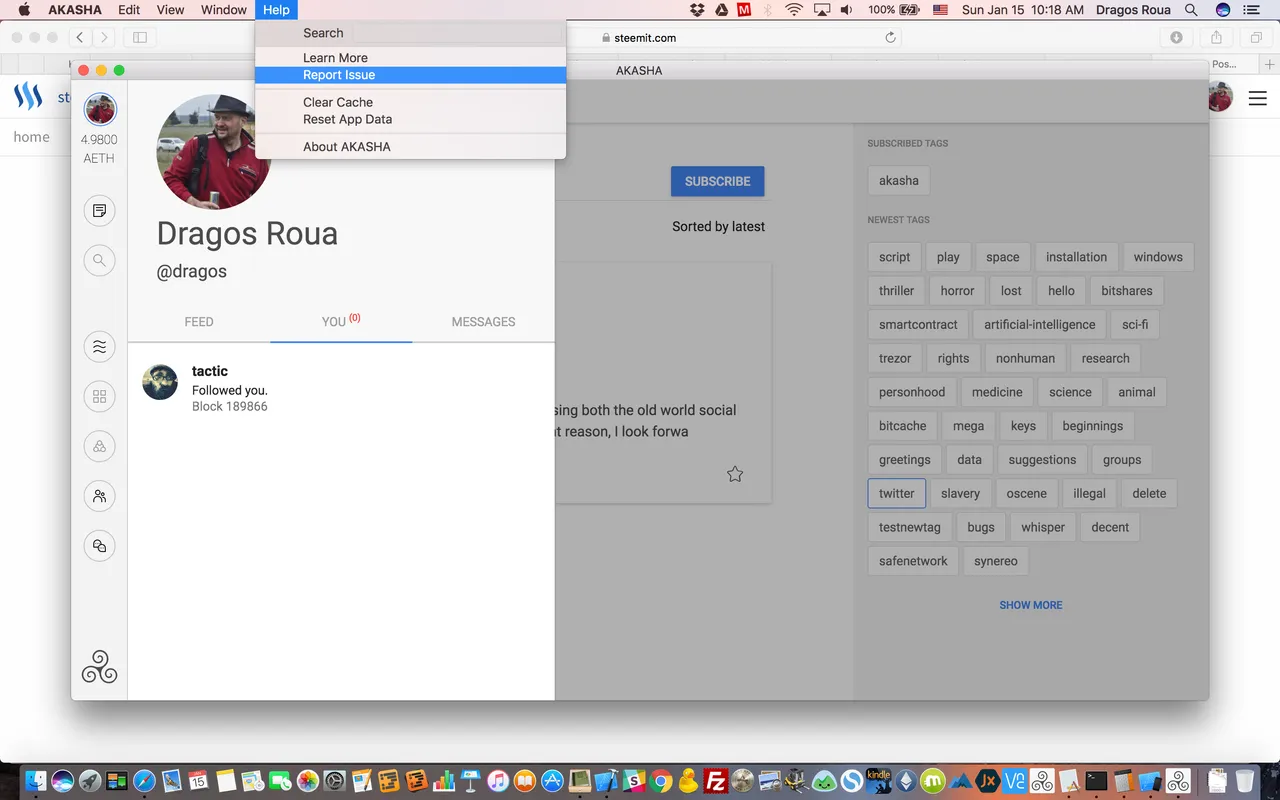Open the Window menu in the menu bar

pos(224,10)
